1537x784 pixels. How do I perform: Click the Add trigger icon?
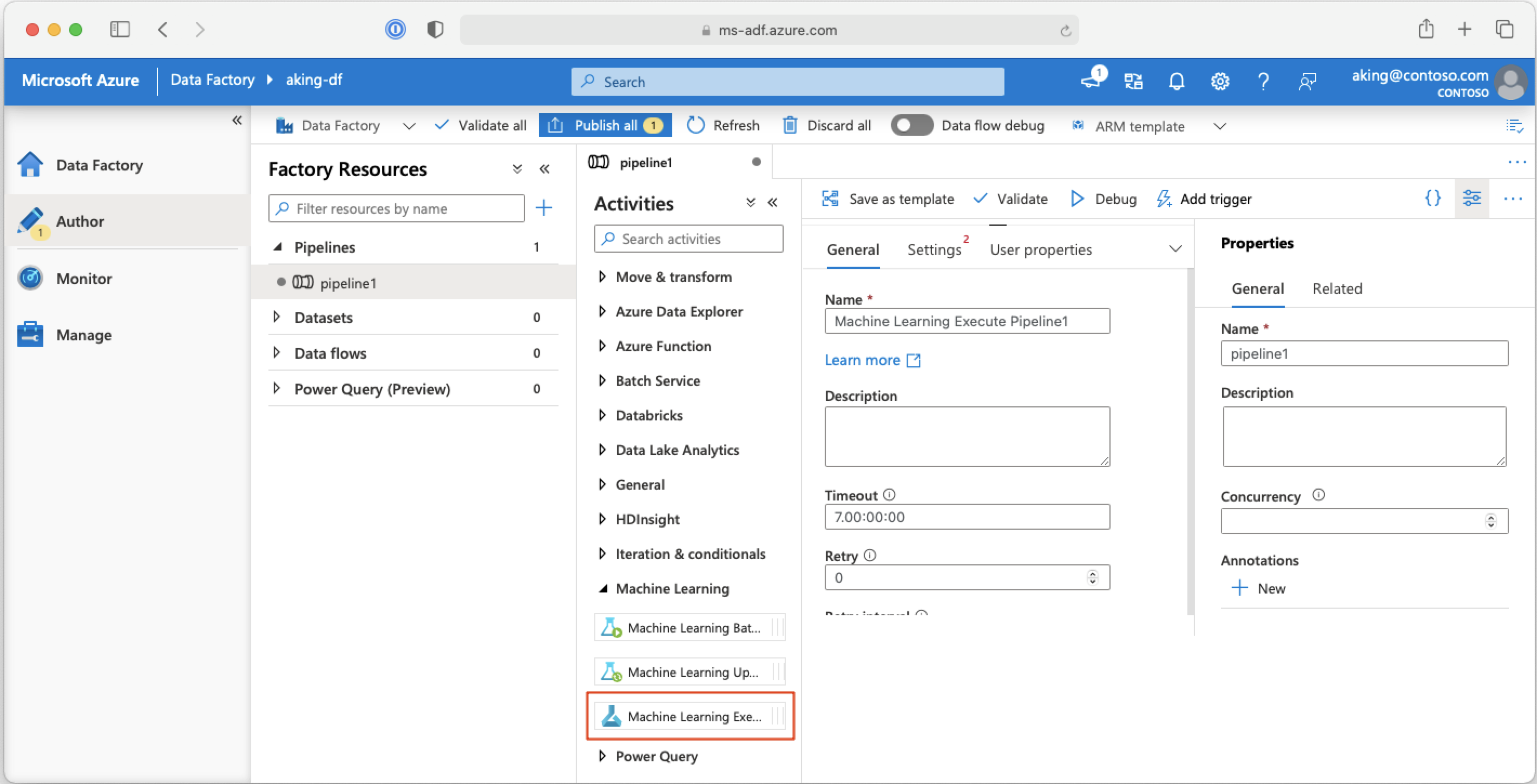coord(1163,198)
